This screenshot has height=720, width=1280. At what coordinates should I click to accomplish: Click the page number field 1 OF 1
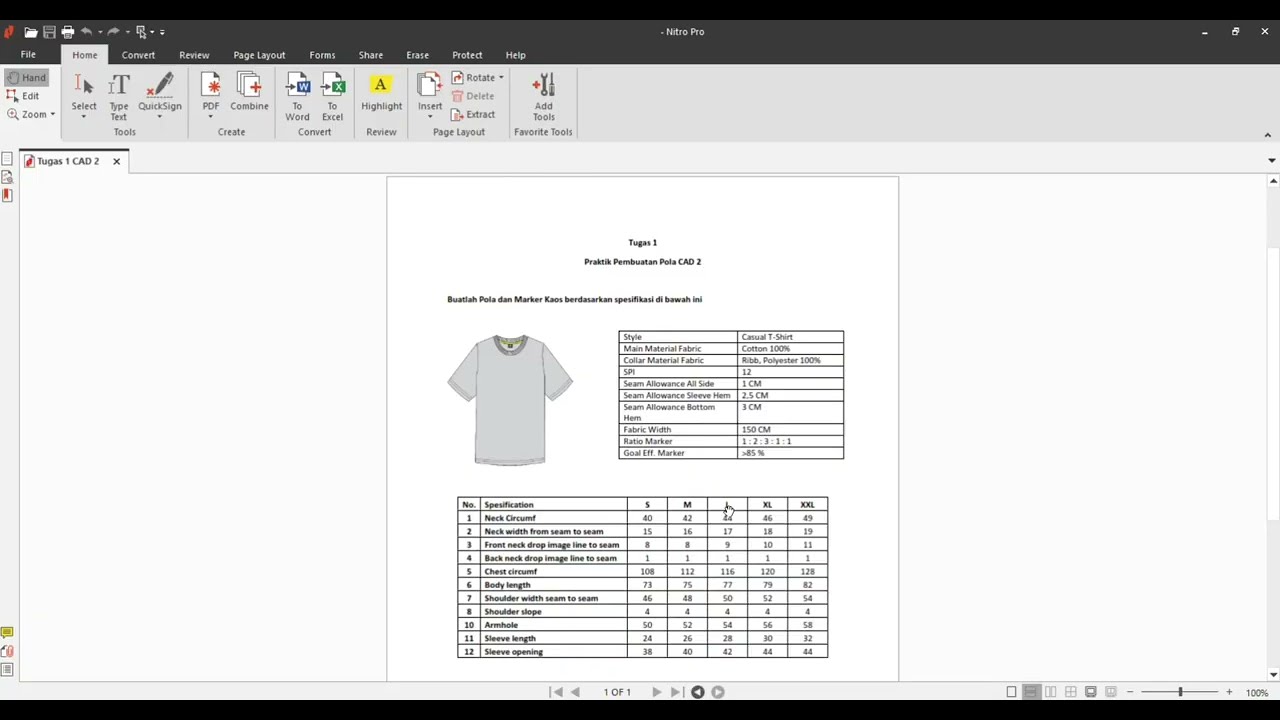[x=617, y=692]
